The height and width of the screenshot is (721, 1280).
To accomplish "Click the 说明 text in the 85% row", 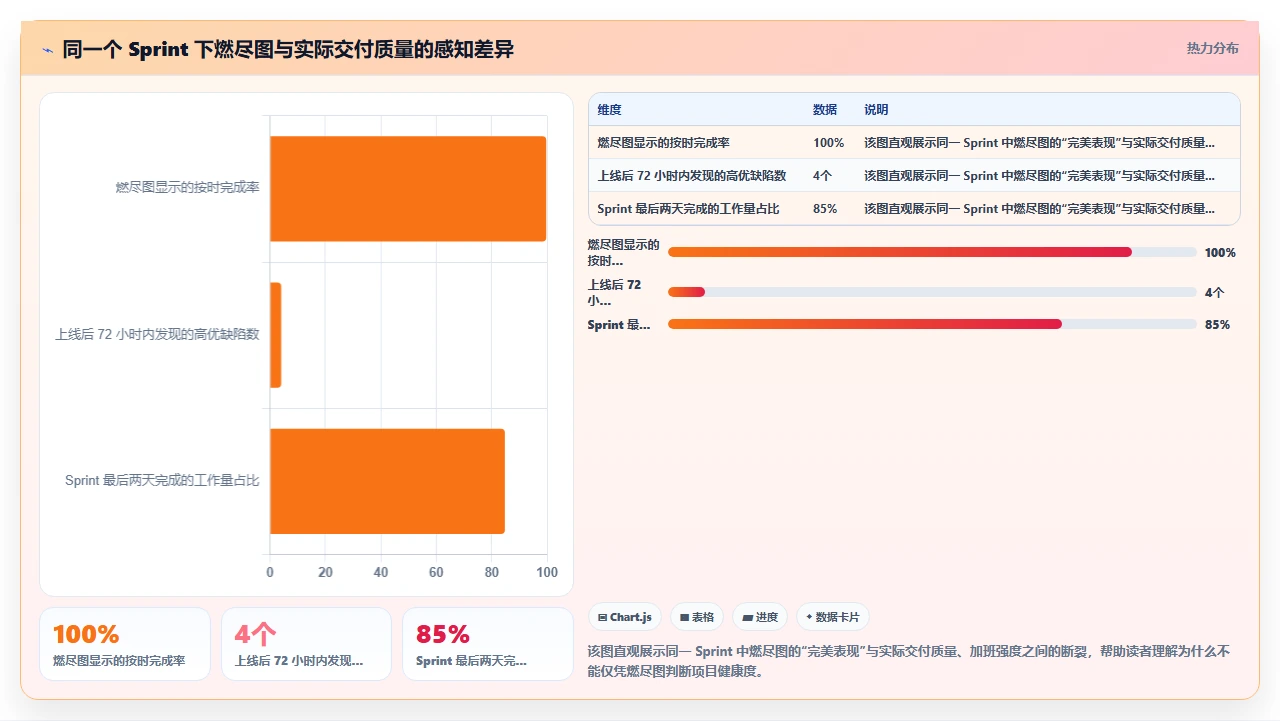I will click(1040, 209).
